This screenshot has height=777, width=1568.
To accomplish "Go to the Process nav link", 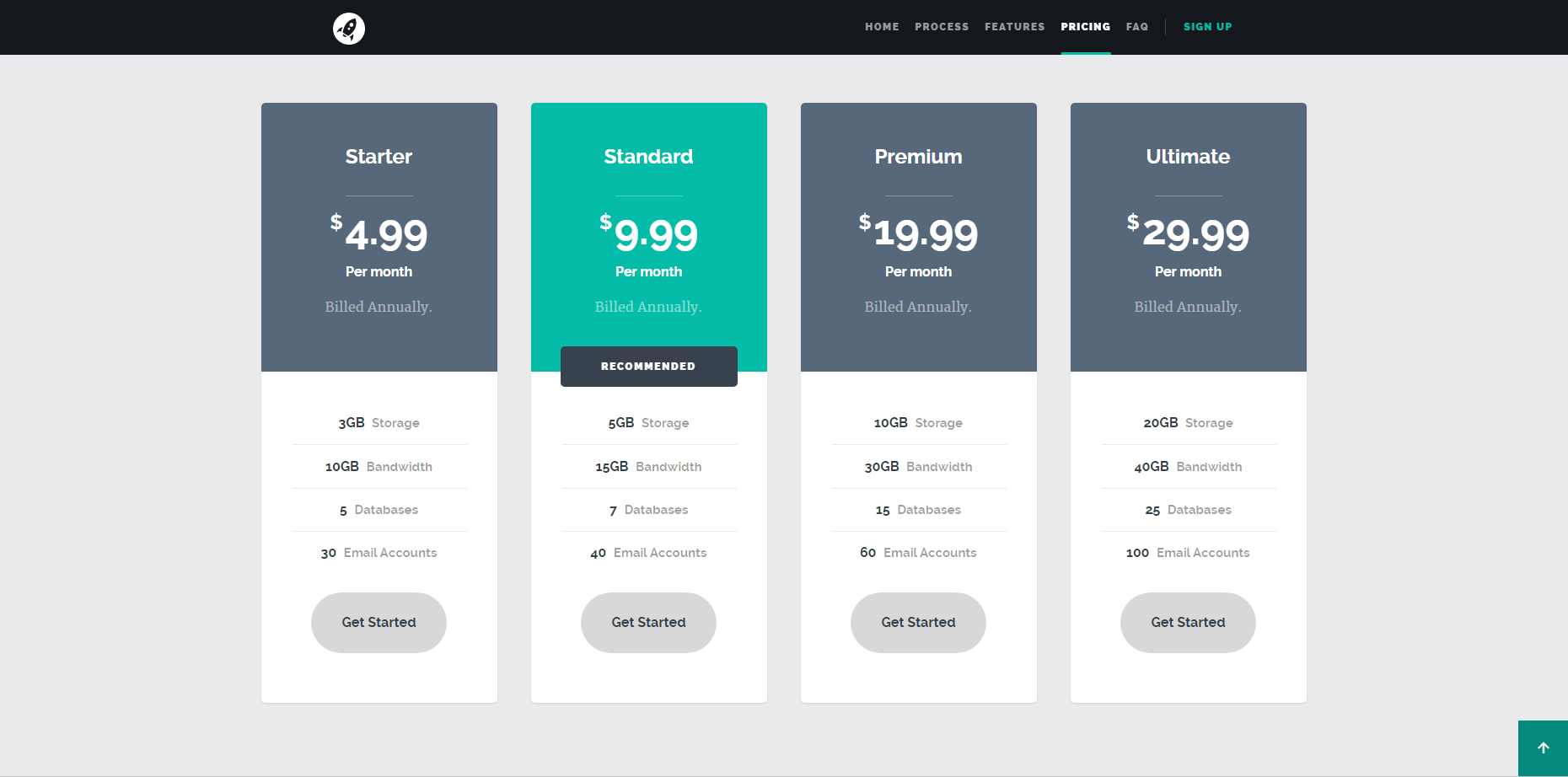I will (942, 27).
